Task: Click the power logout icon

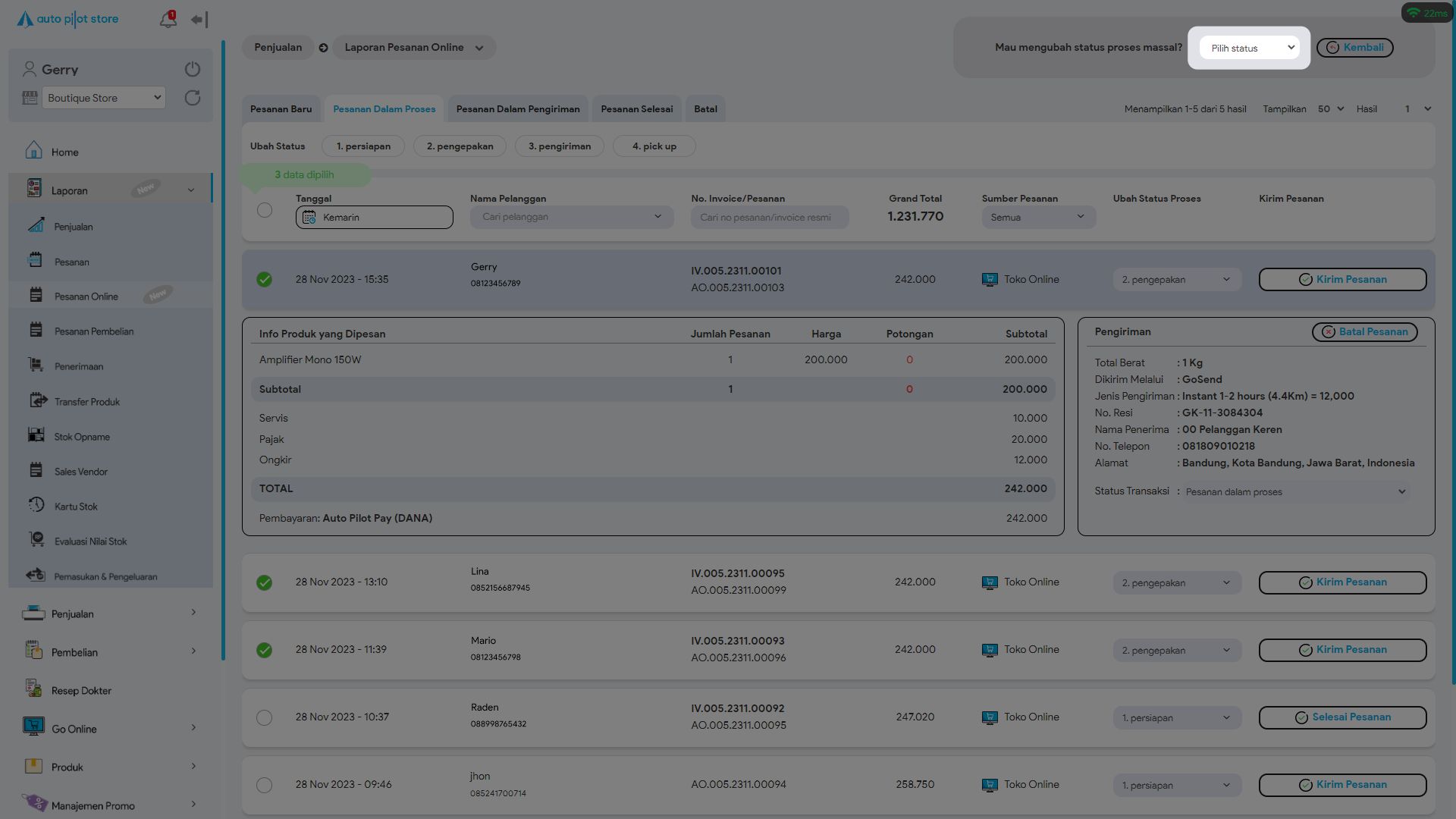Action: (193, 69)
